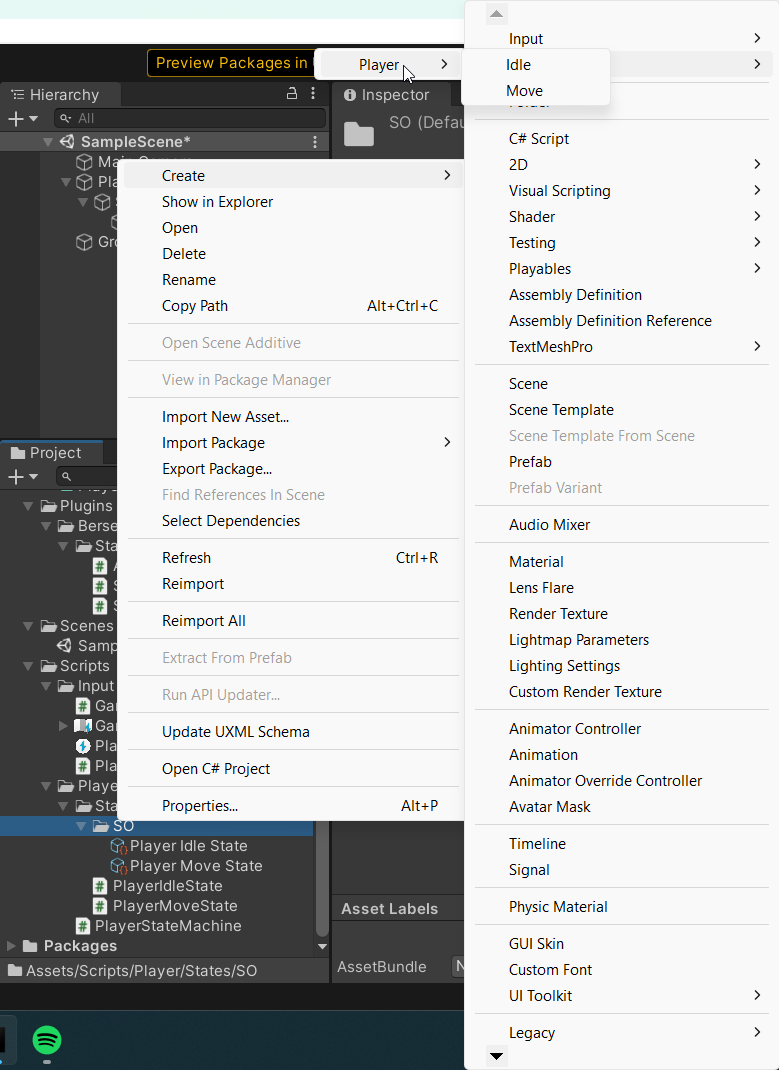
Task: Open the Project panel plus dropdown
Action: pos(22,477)
